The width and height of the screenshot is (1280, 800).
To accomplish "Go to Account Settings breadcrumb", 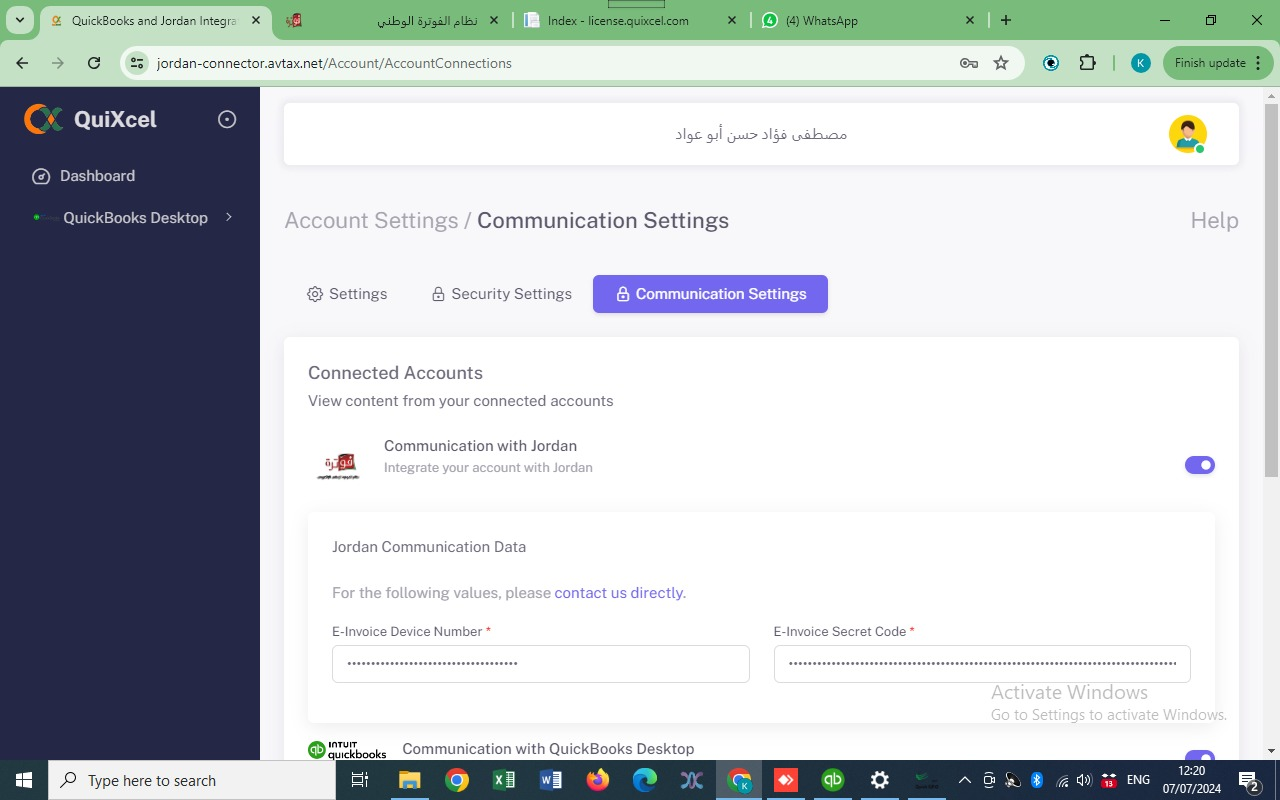I will click(371, 221).
